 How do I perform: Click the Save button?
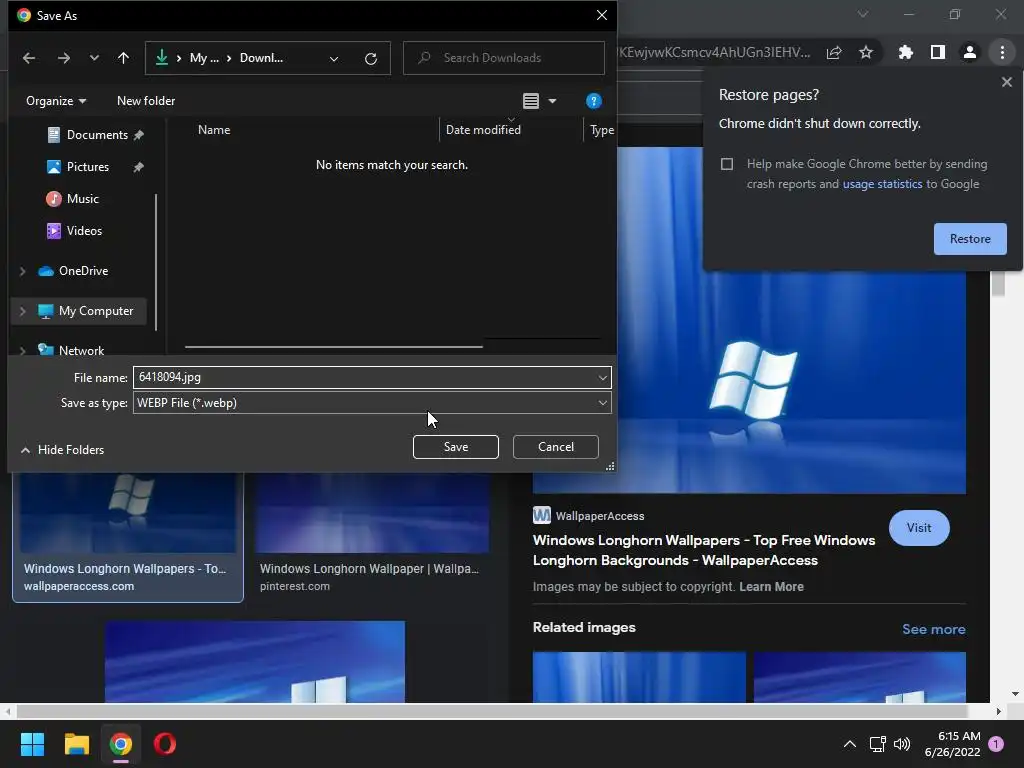(x=456, y=447)
